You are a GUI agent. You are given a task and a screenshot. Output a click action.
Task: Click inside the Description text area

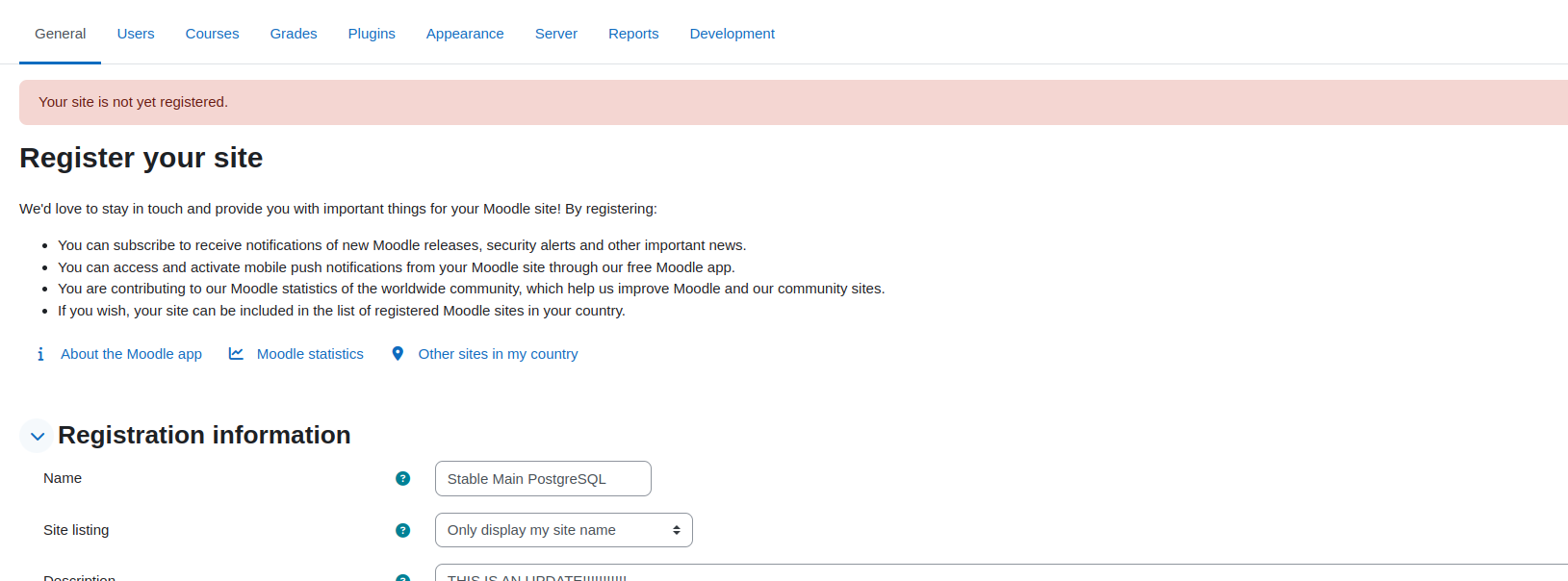click(x=1001, y=573)
